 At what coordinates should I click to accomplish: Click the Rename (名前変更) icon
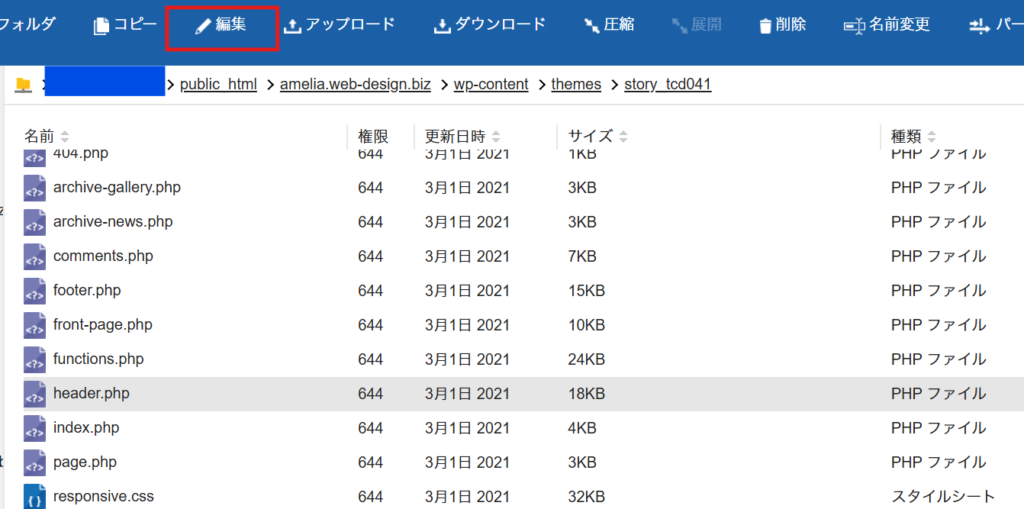[x=854, y=26]
